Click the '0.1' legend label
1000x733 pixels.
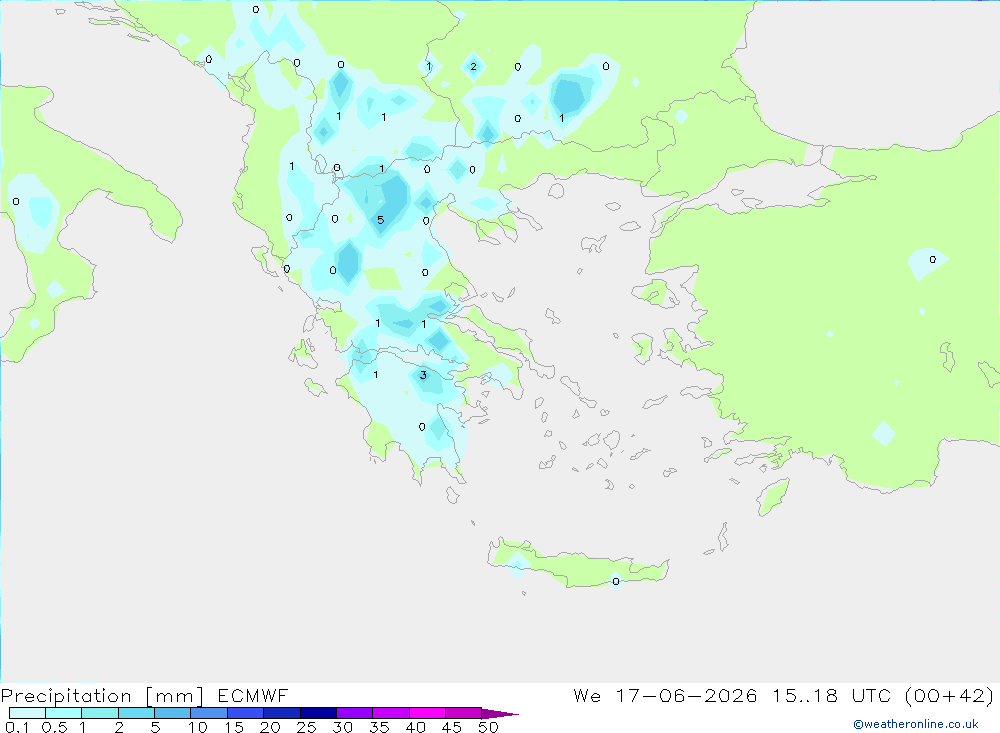17,727
